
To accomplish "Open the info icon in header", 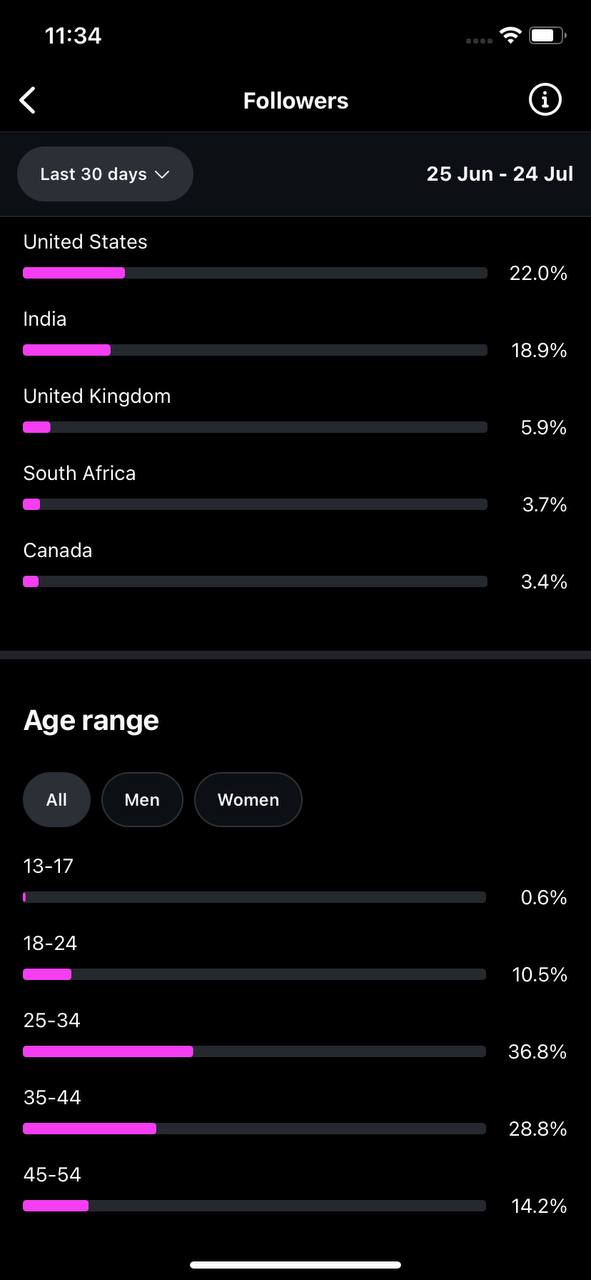I will 545,100.
